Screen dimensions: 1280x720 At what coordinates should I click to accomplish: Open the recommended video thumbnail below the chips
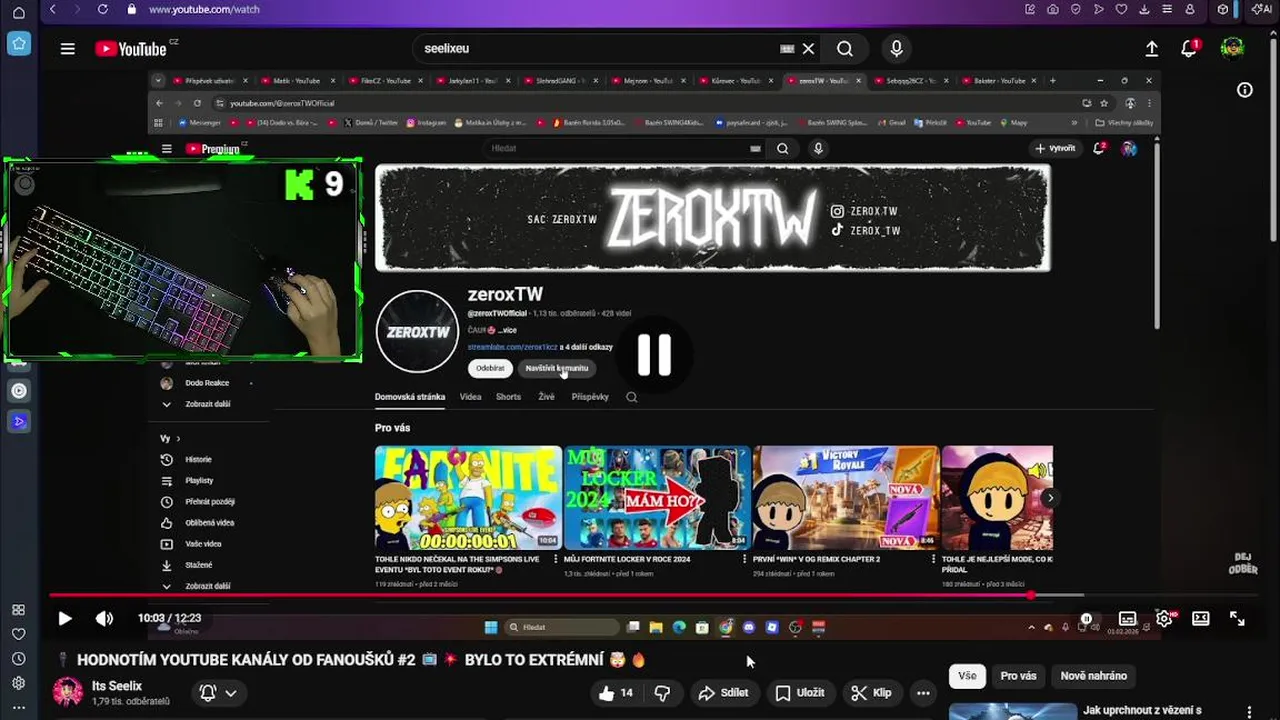(1012, 712)
